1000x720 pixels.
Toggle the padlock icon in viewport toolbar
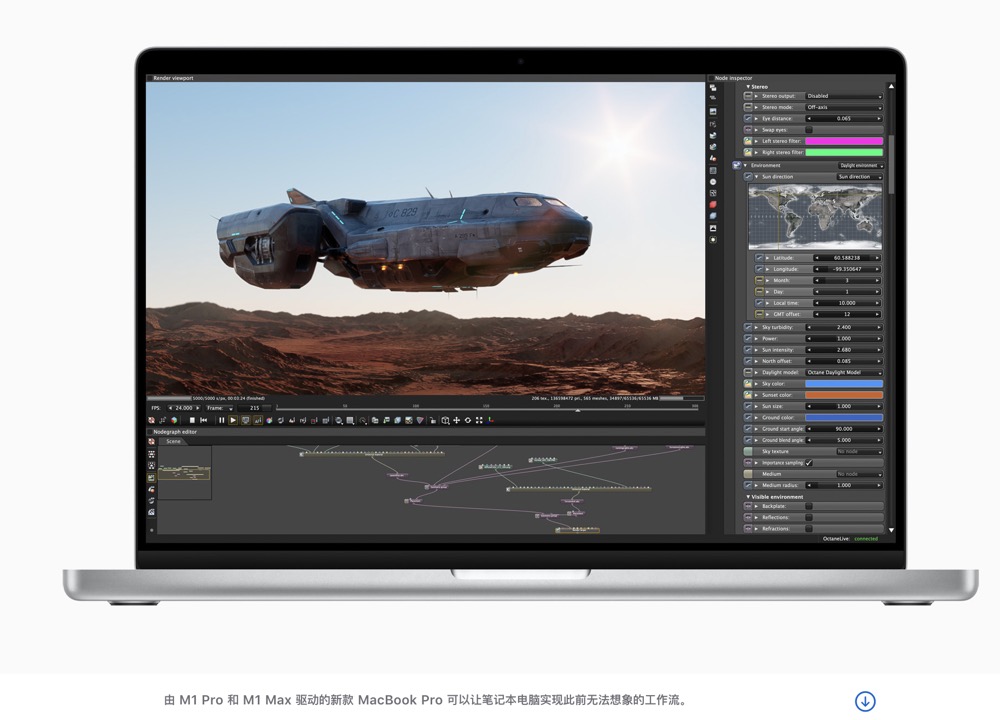pos(432,420)
